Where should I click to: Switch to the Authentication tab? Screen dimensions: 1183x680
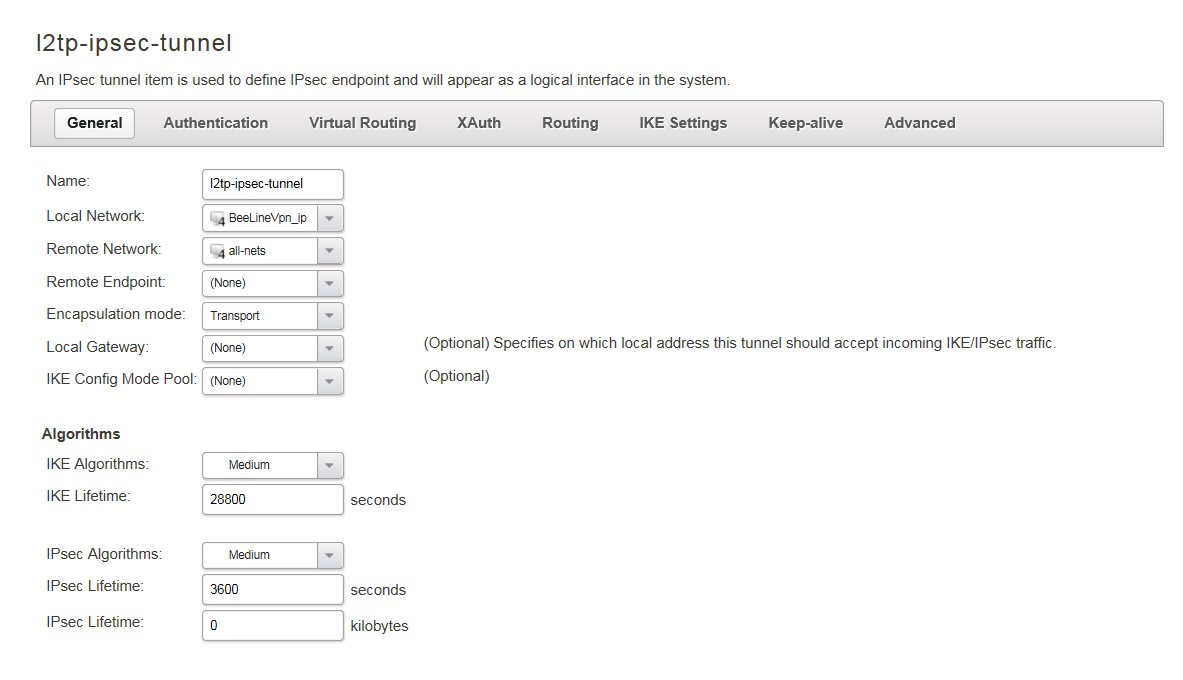point(215,123)
